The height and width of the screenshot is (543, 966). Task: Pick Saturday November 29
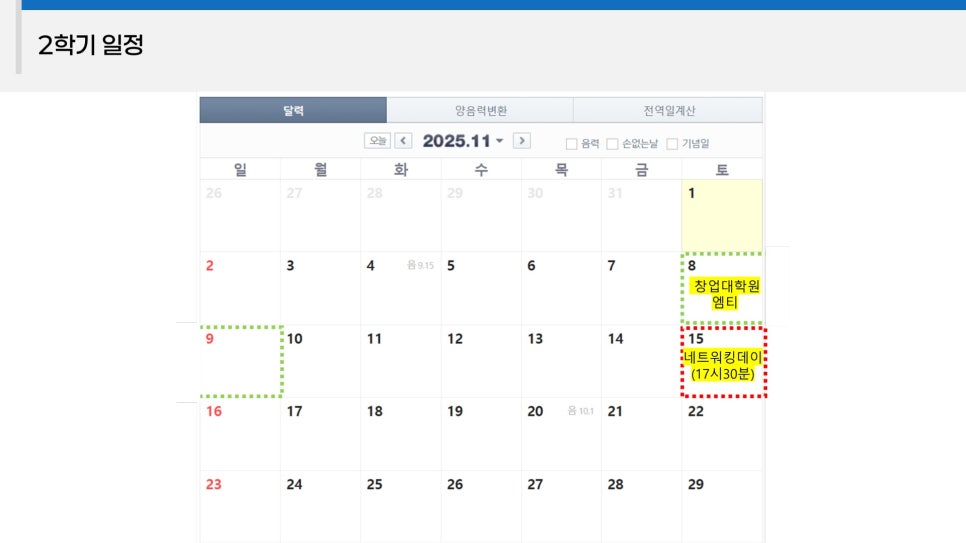tap(721, 505)
